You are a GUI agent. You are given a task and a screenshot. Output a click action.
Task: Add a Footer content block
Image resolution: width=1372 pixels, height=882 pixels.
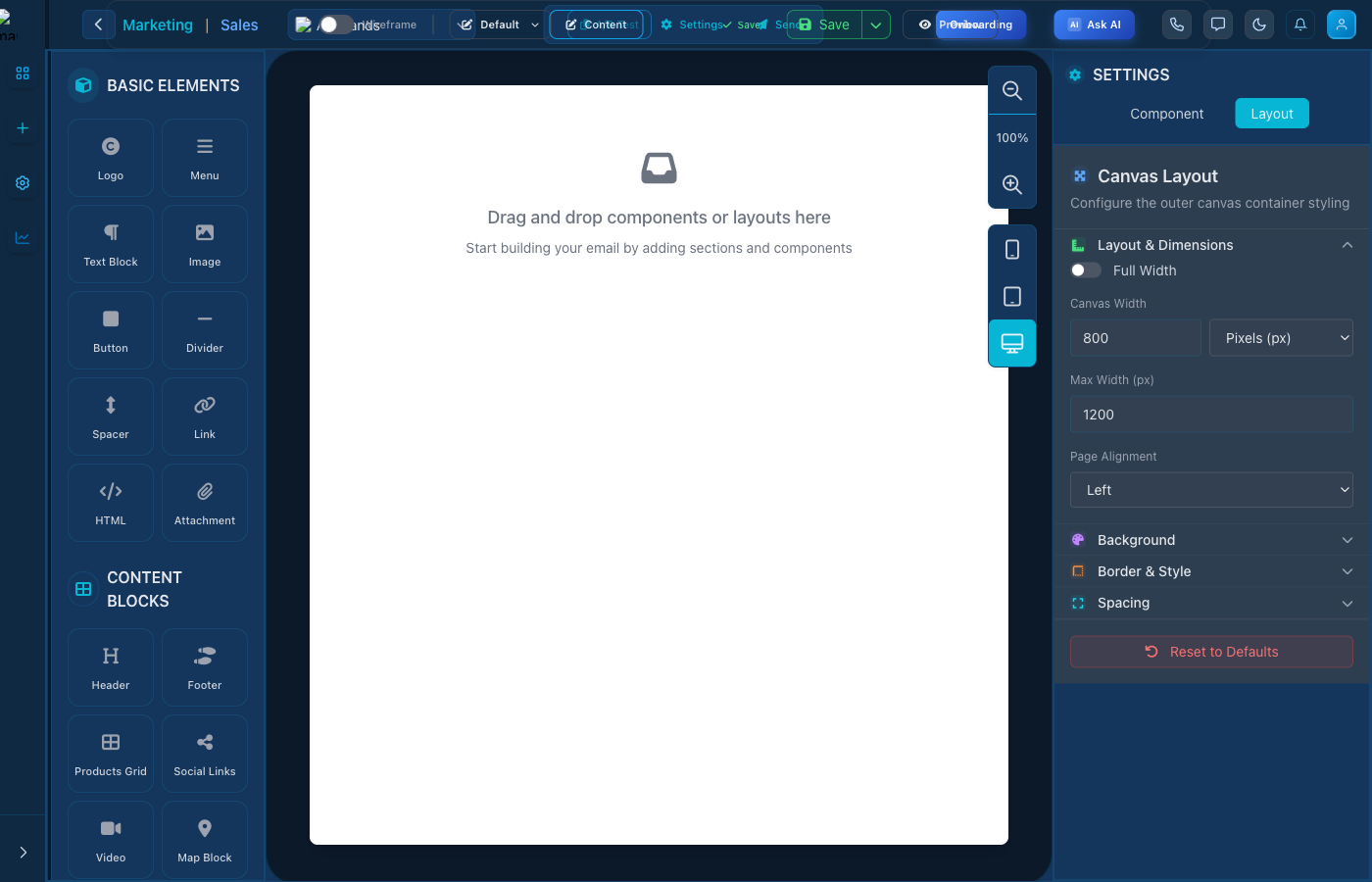pos(205,667)
